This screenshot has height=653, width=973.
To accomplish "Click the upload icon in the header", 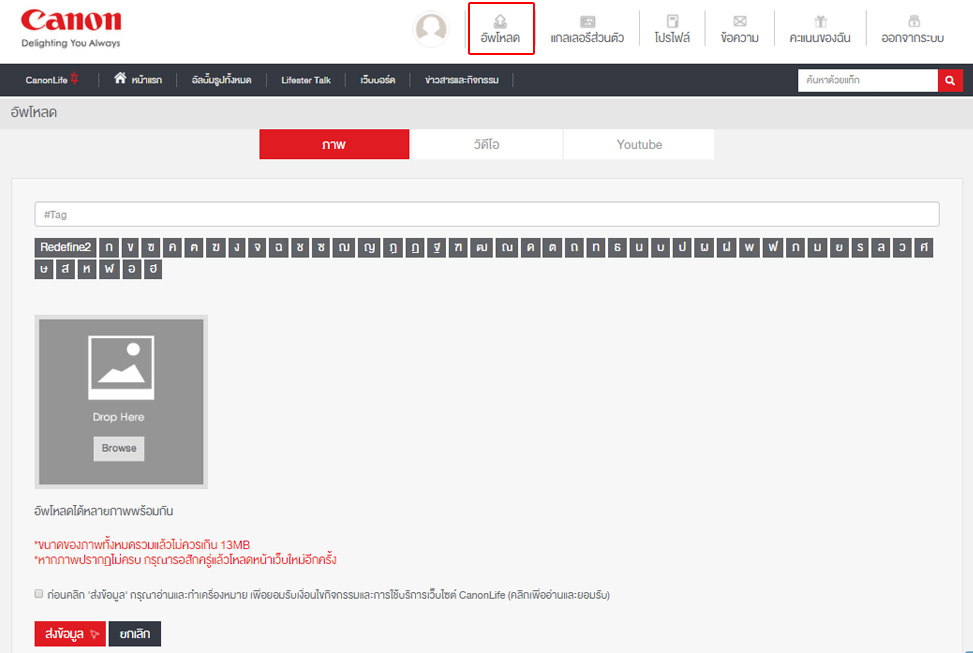I will pos(500,21).
